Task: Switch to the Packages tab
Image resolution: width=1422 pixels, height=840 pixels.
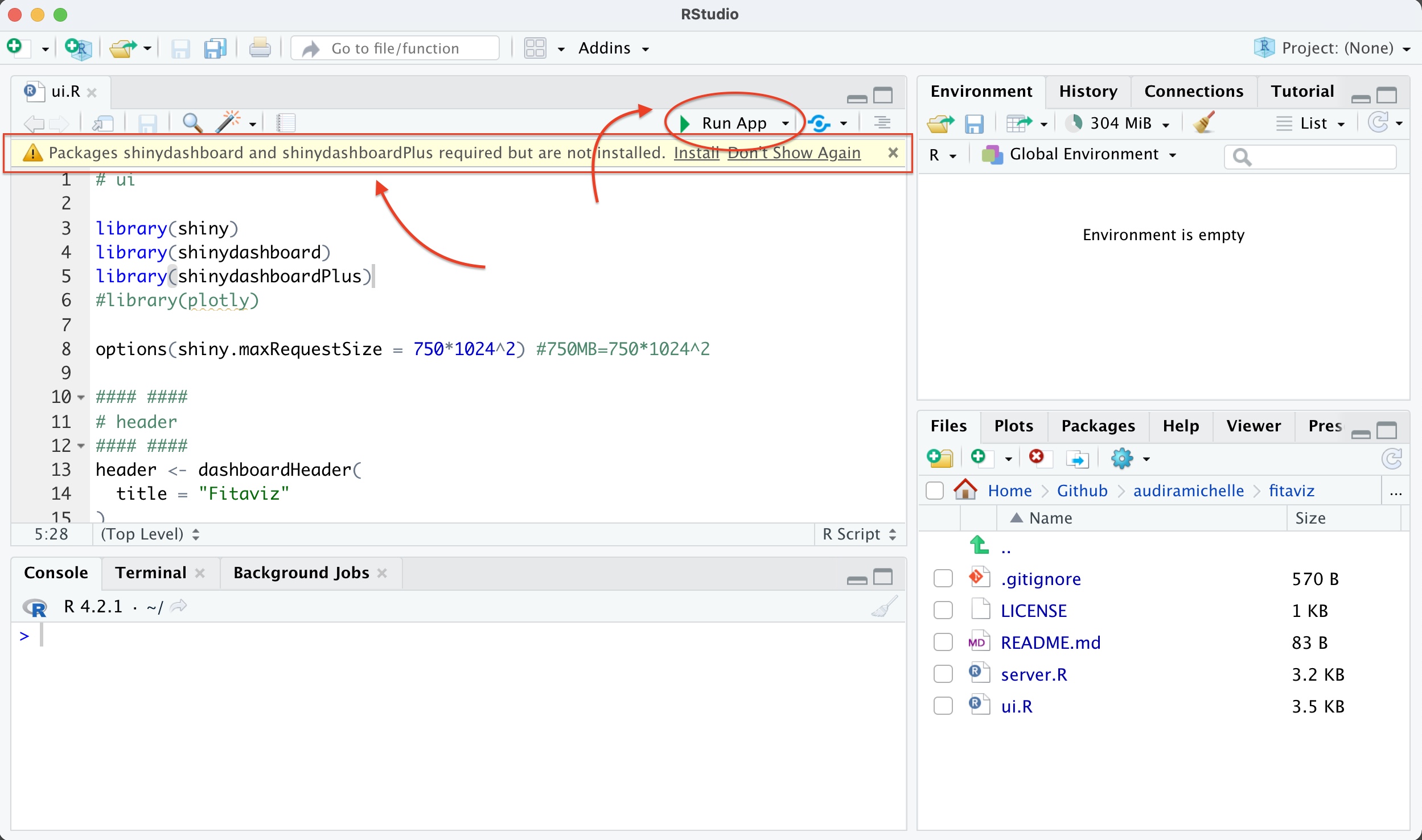Action: (1098, 426)
